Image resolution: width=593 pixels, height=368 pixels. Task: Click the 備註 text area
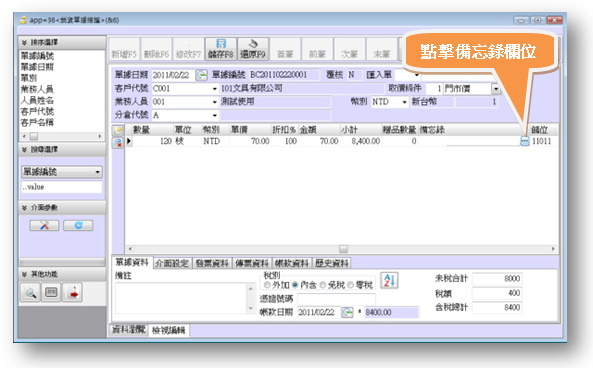(x=181, y=298)
